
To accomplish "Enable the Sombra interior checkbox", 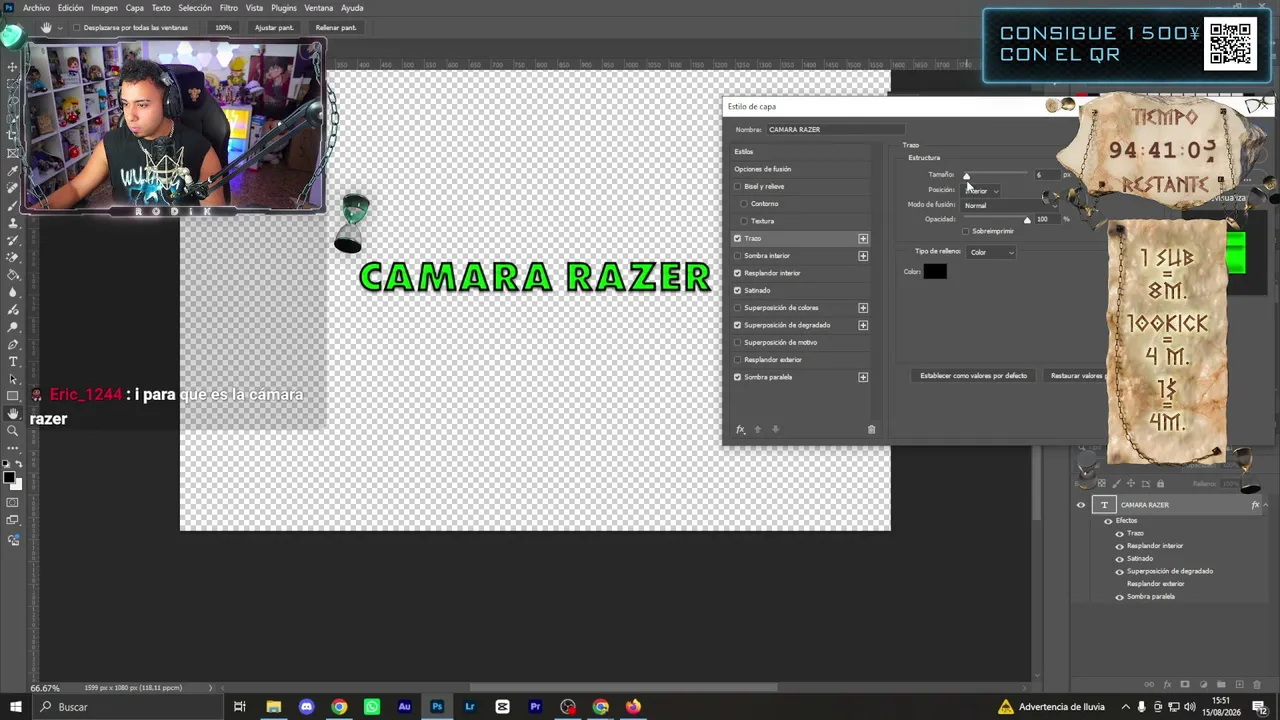I will (x=738, y=256).
